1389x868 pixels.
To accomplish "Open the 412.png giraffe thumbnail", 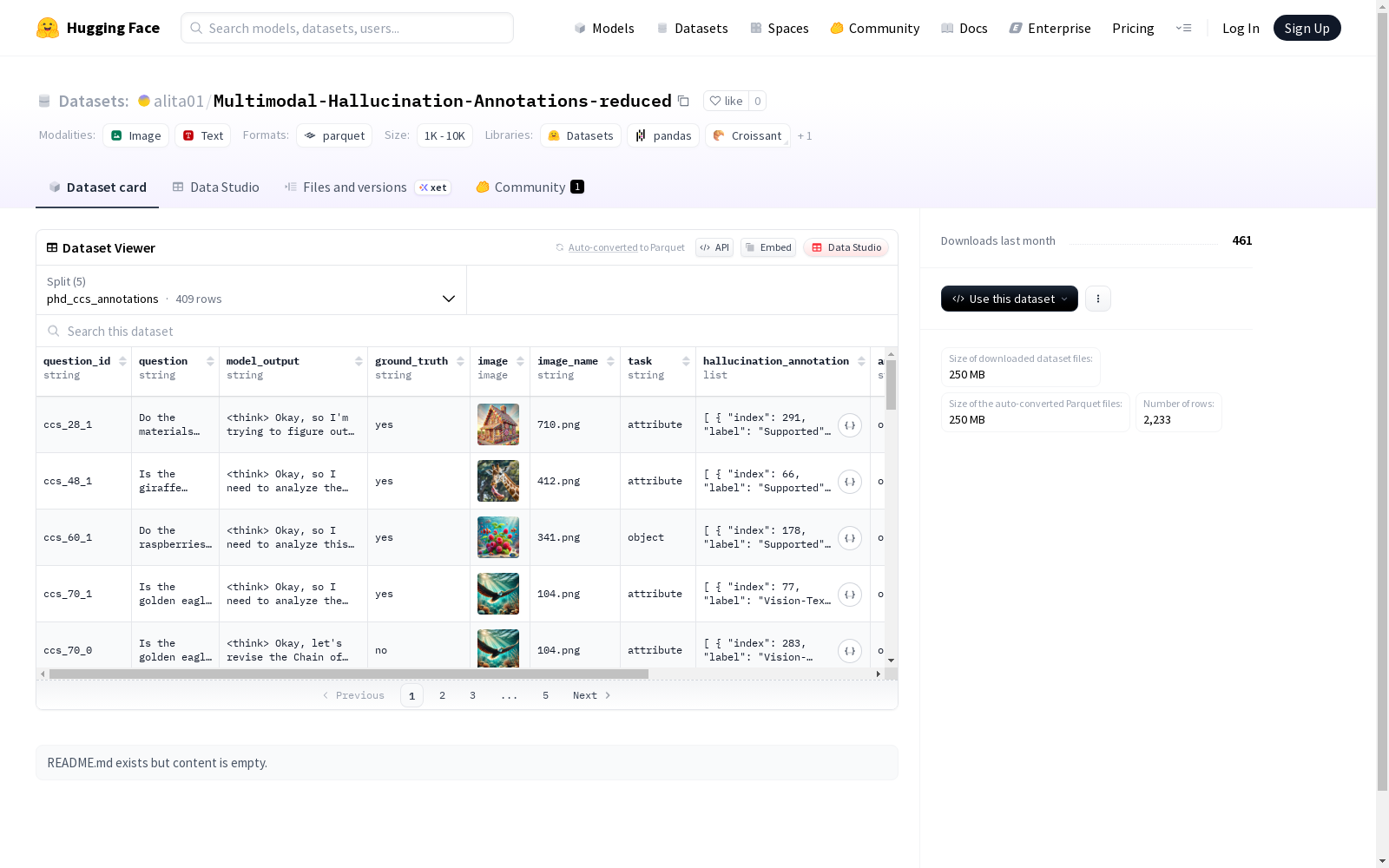I will click(498, 481).
